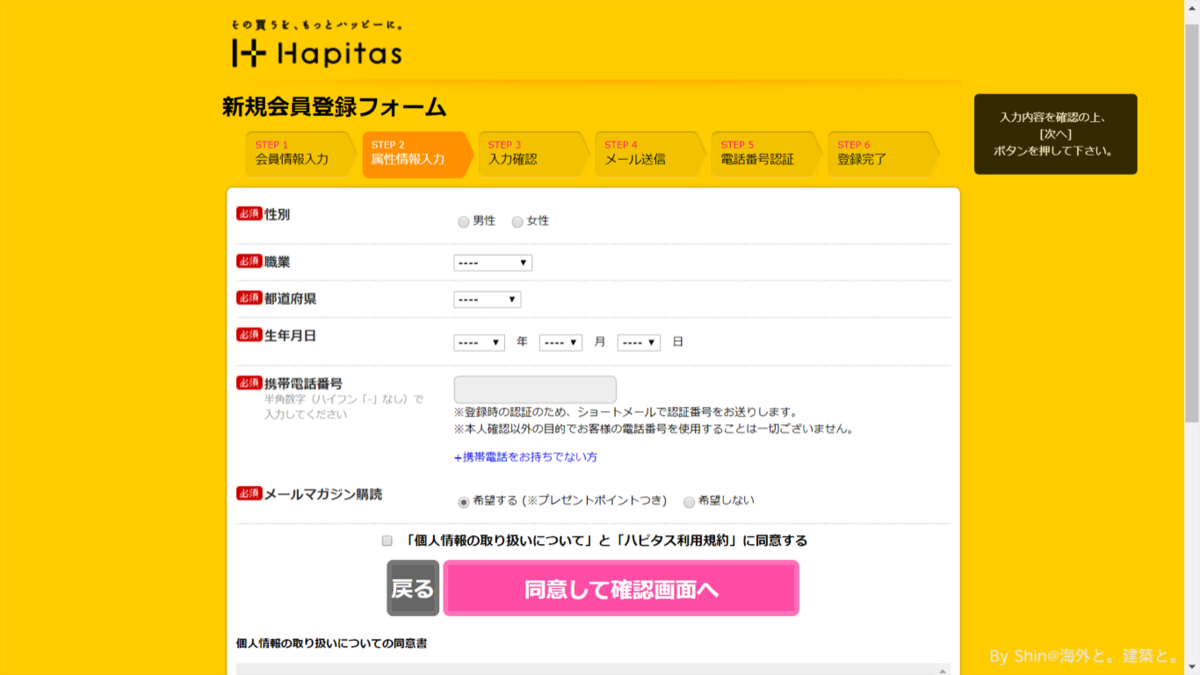Click the 性別 field label
The height and width of the screenshot is (675, 1200).
pos(277,214)
